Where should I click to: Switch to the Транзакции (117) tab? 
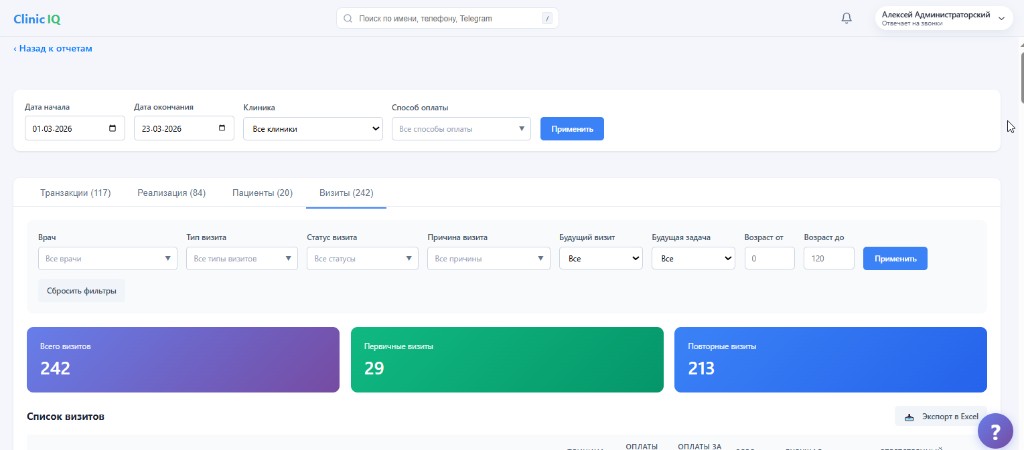75,193
